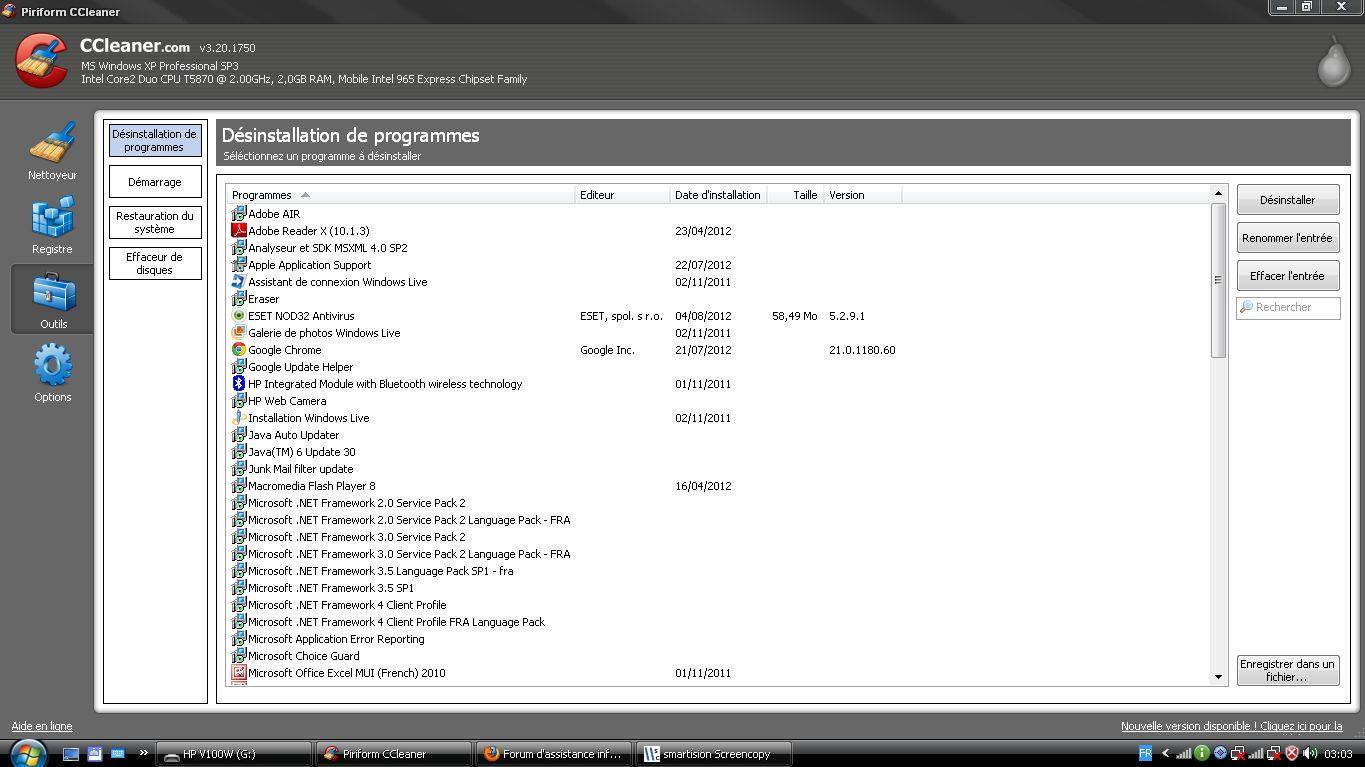Image resolution: width=1365 pixels, height=767 pixels.
Task: Select Macromedia Flash Player 8 entry
Action: pyautogui.click(x=312, y=486)
